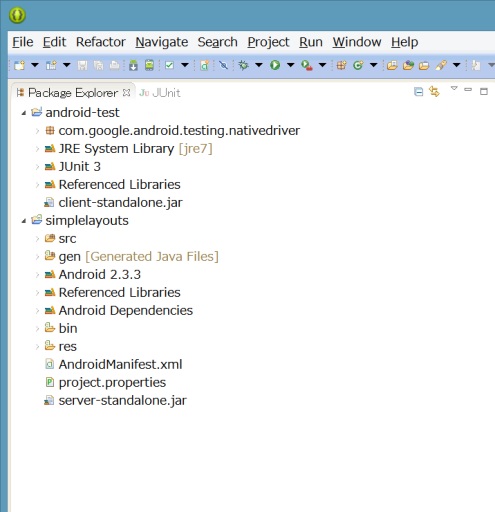The width and height of the screenshot is (495, 512).
Task: Switch to the JUnit tab
Action: (x=160, y=93)
